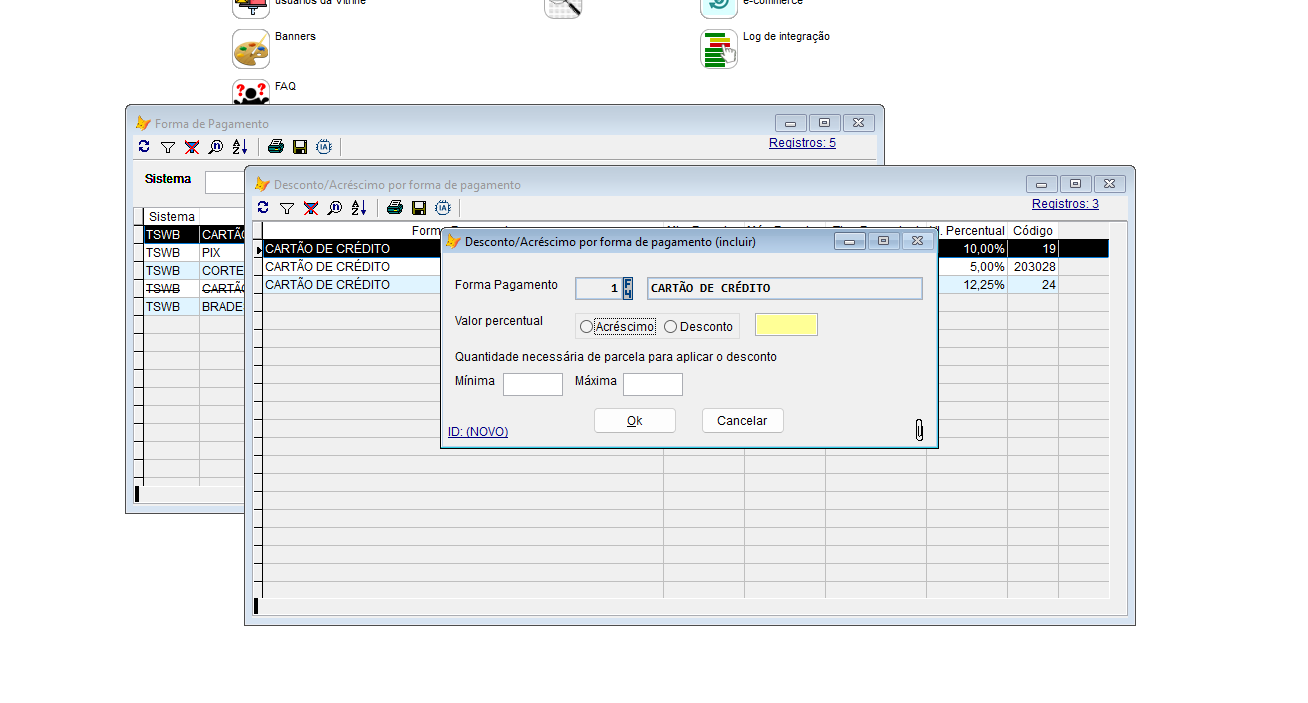Minimize the incluir dialog

(x=850, y=241)
